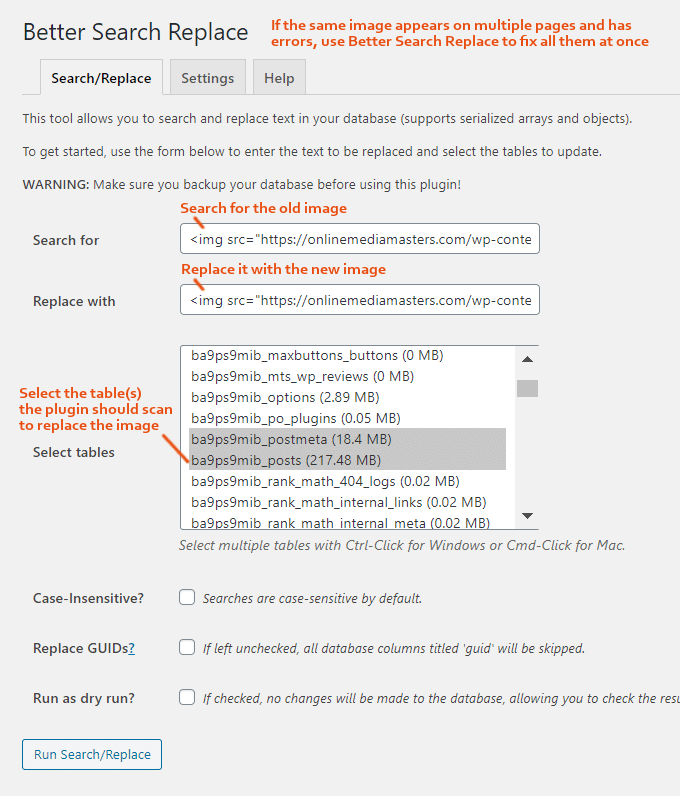Check the Replace GUIDs option
Screen dimensions: 680x796
[187, 647]
